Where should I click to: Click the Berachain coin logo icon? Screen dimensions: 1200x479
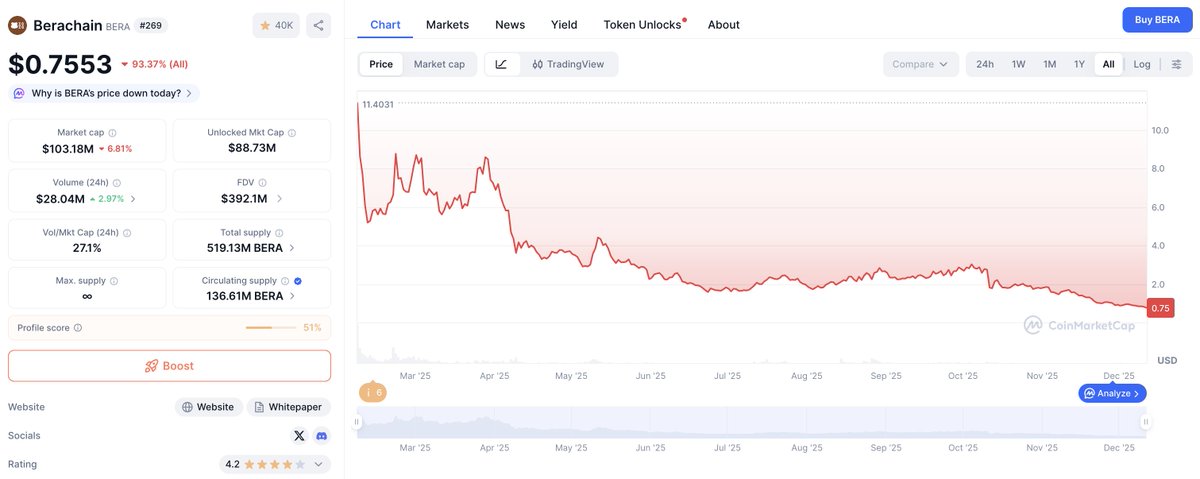pyautogui.click(x=18, y=25)
